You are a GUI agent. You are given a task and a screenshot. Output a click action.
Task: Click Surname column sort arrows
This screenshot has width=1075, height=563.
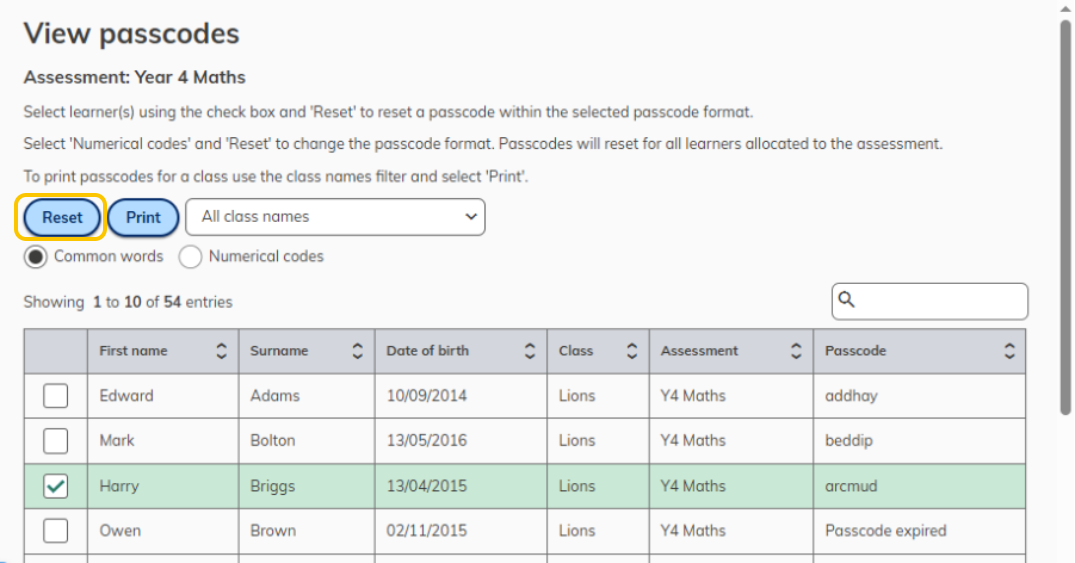point(357,351)
